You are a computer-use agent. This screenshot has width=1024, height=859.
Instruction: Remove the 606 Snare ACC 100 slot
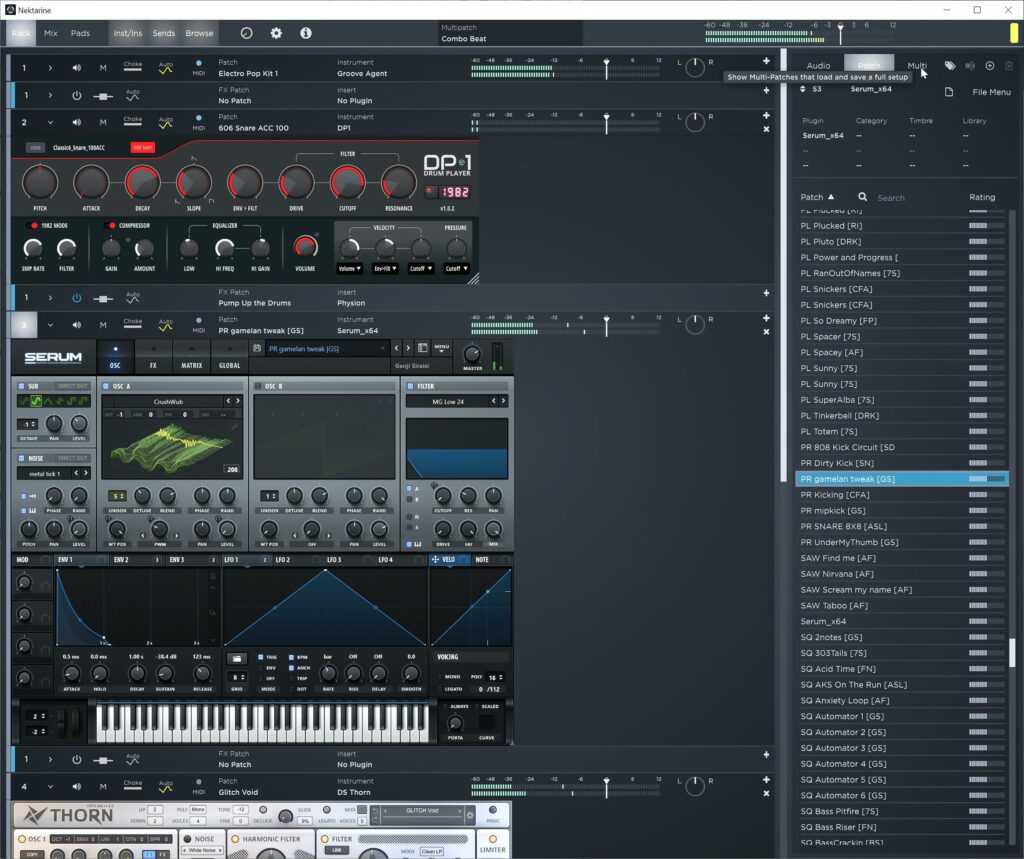(x=766, y=129)
